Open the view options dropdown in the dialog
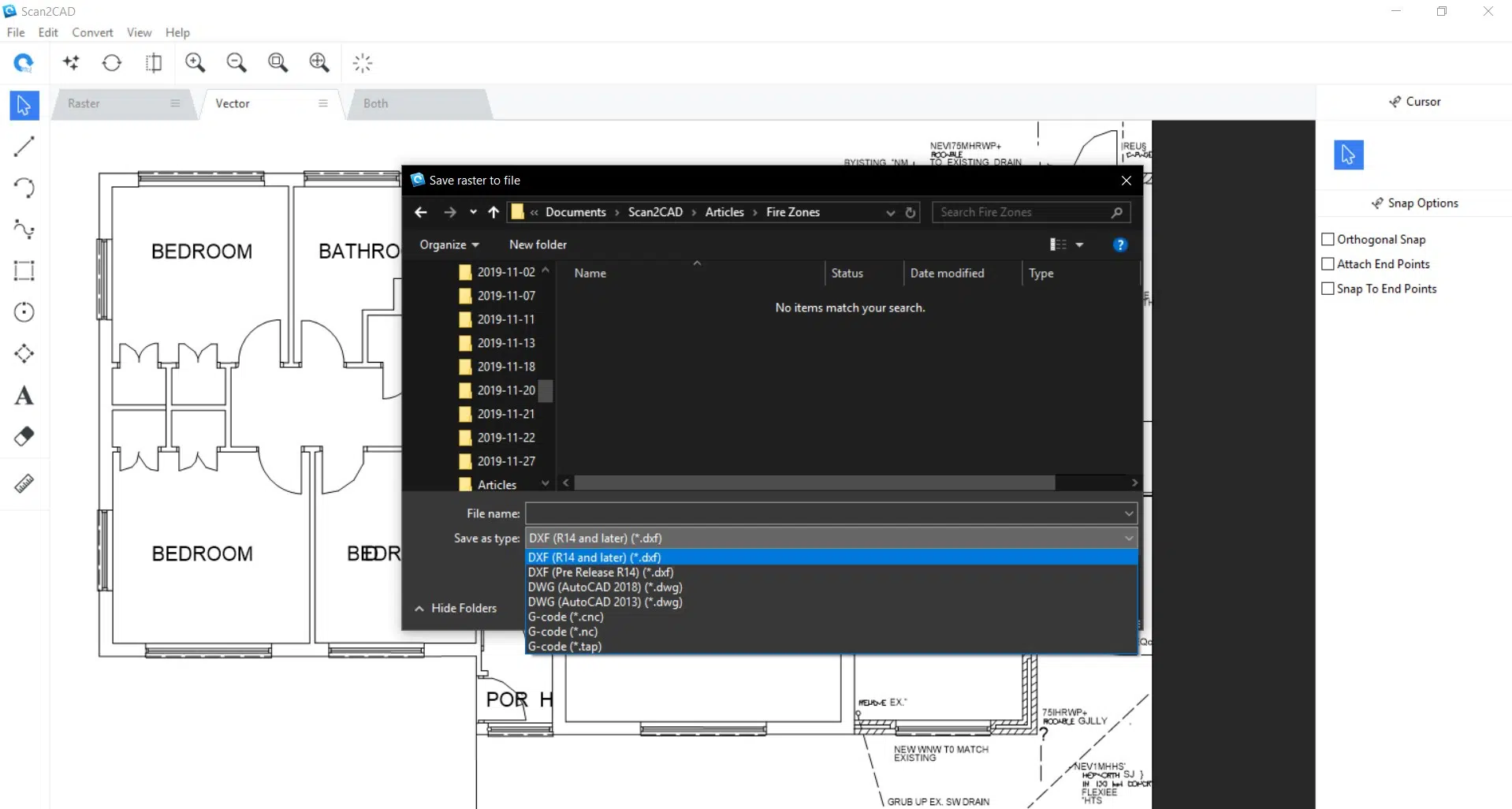The height and width of the screenshot is (809, 1512). click(1078, 244)
